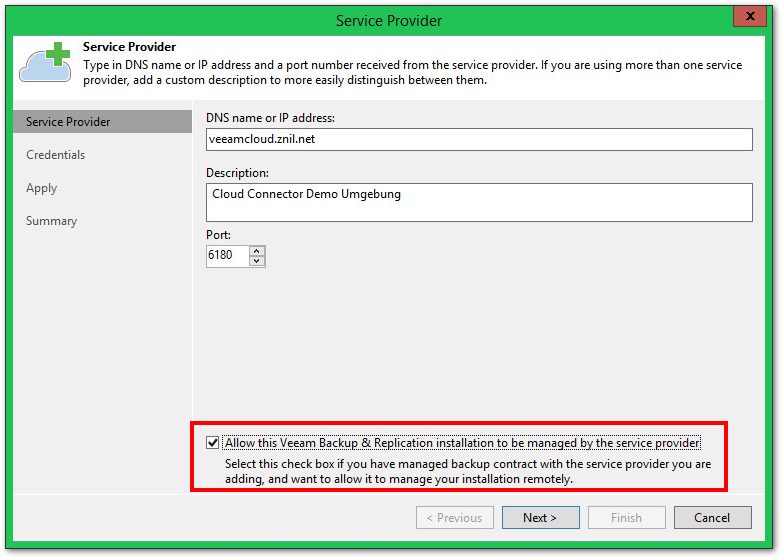Uncheck the managed by service provider checkbox

pyautogui.click(x=213, y=443)
